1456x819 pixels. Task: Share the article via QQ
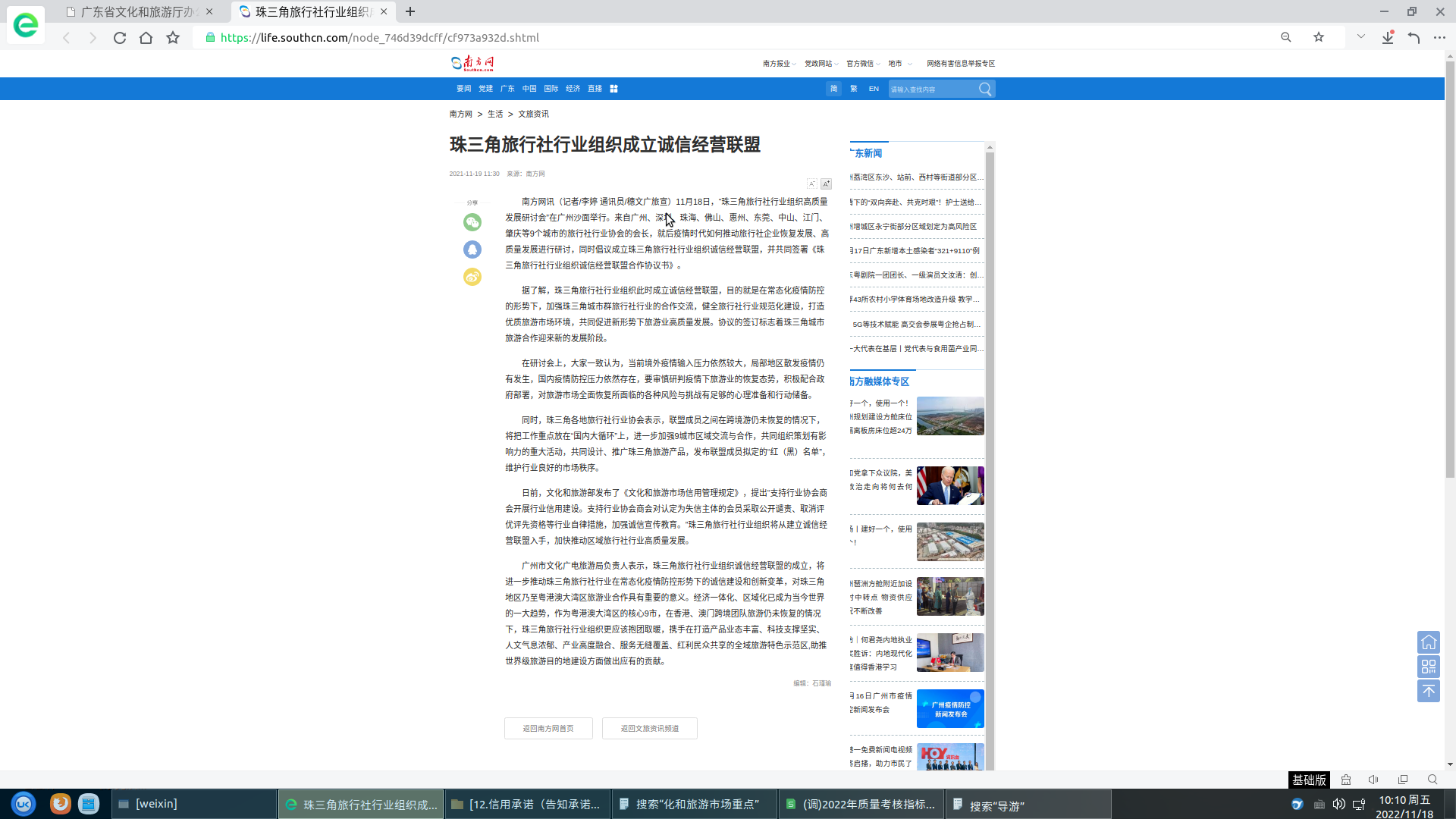pos(472,250)
